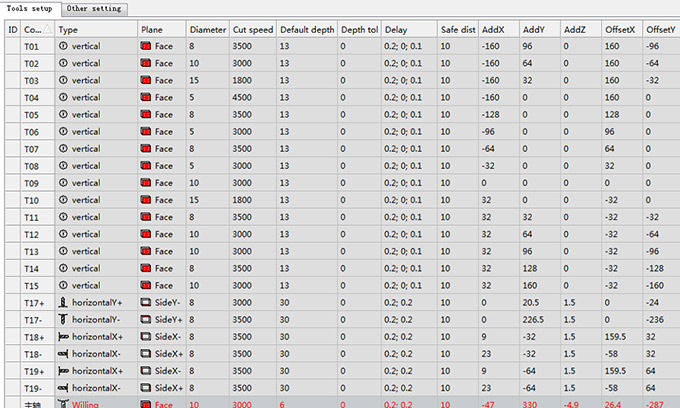Image resolution: width=680 pixels, height=408 pixels.
Task: Click the horizontalX+ tool icon in row T18+
Action: [x=65, y=336]
